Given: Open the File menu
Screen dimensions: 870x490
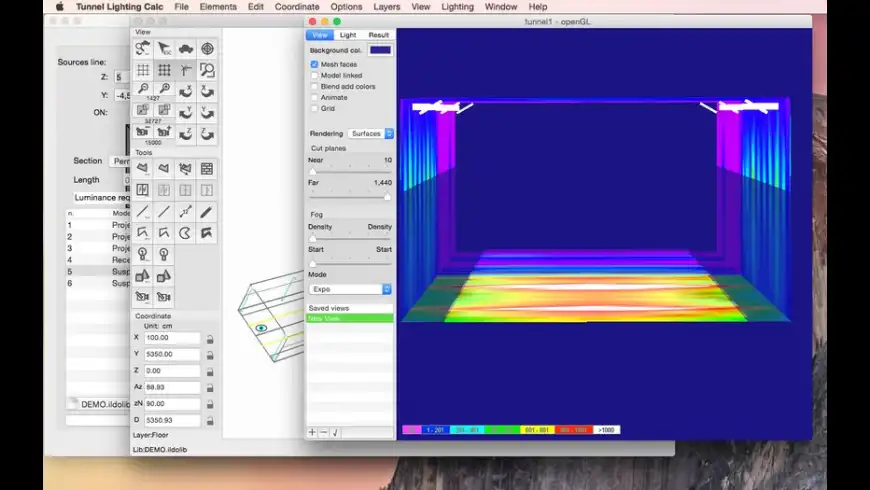Looking at the screenshot, I should pyautogui.click(x=181, y=7).
